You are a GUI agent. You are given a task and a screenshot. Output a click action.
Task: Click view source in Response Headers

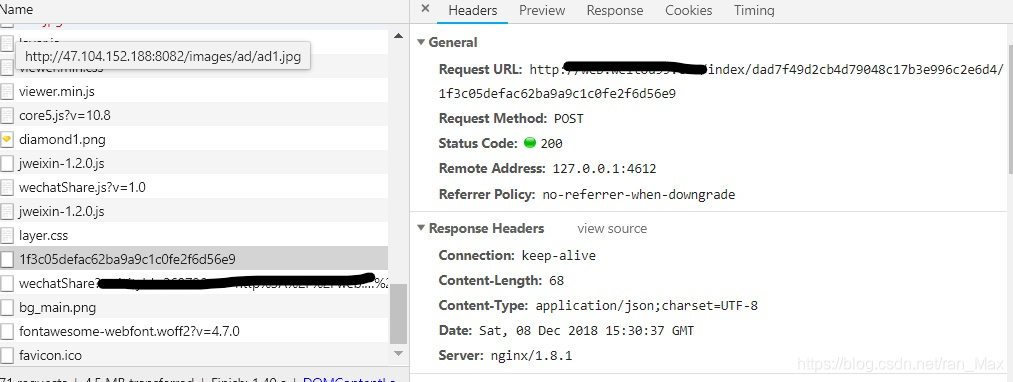612,229
